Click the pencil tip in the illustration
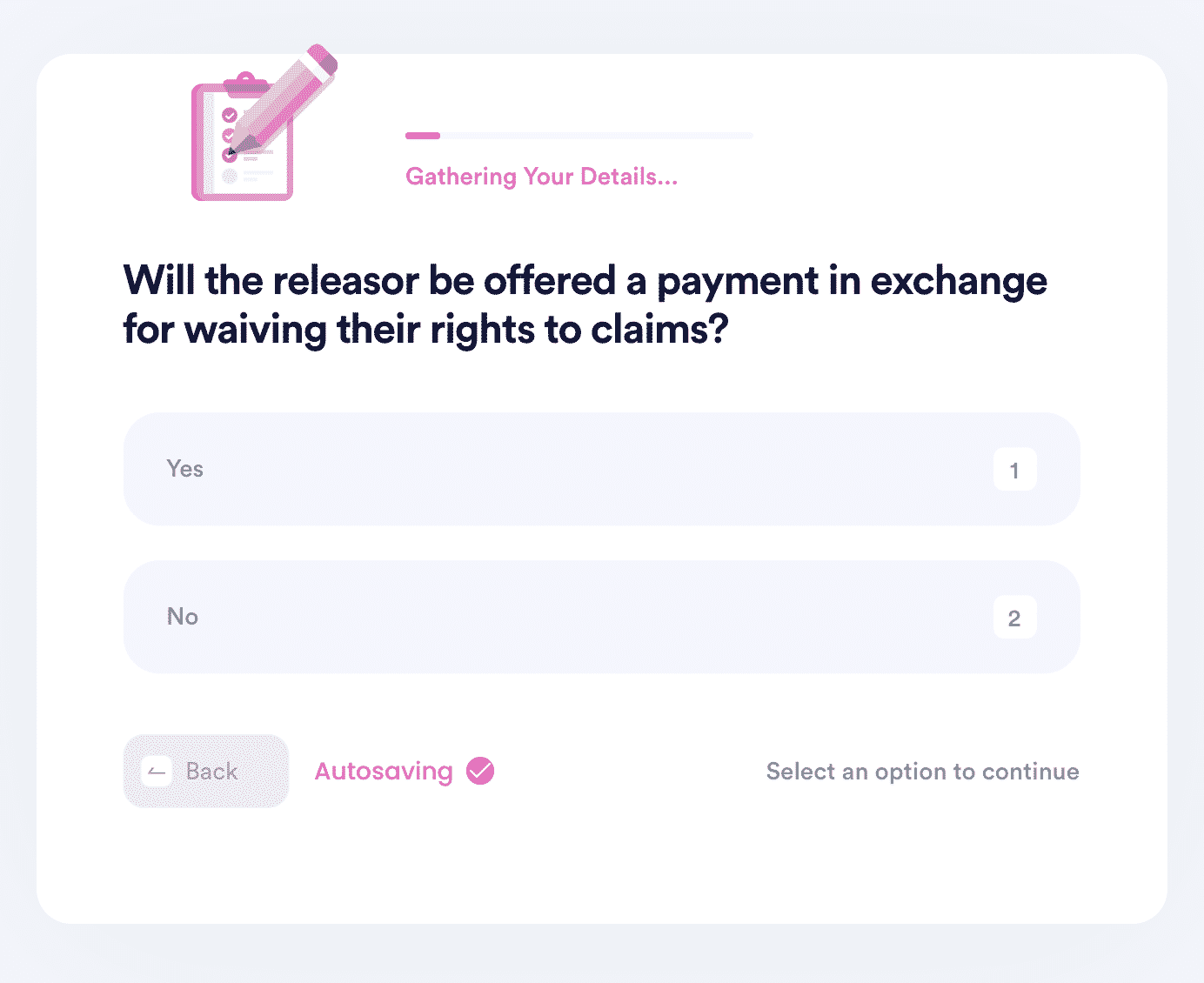 pos(233,150)
